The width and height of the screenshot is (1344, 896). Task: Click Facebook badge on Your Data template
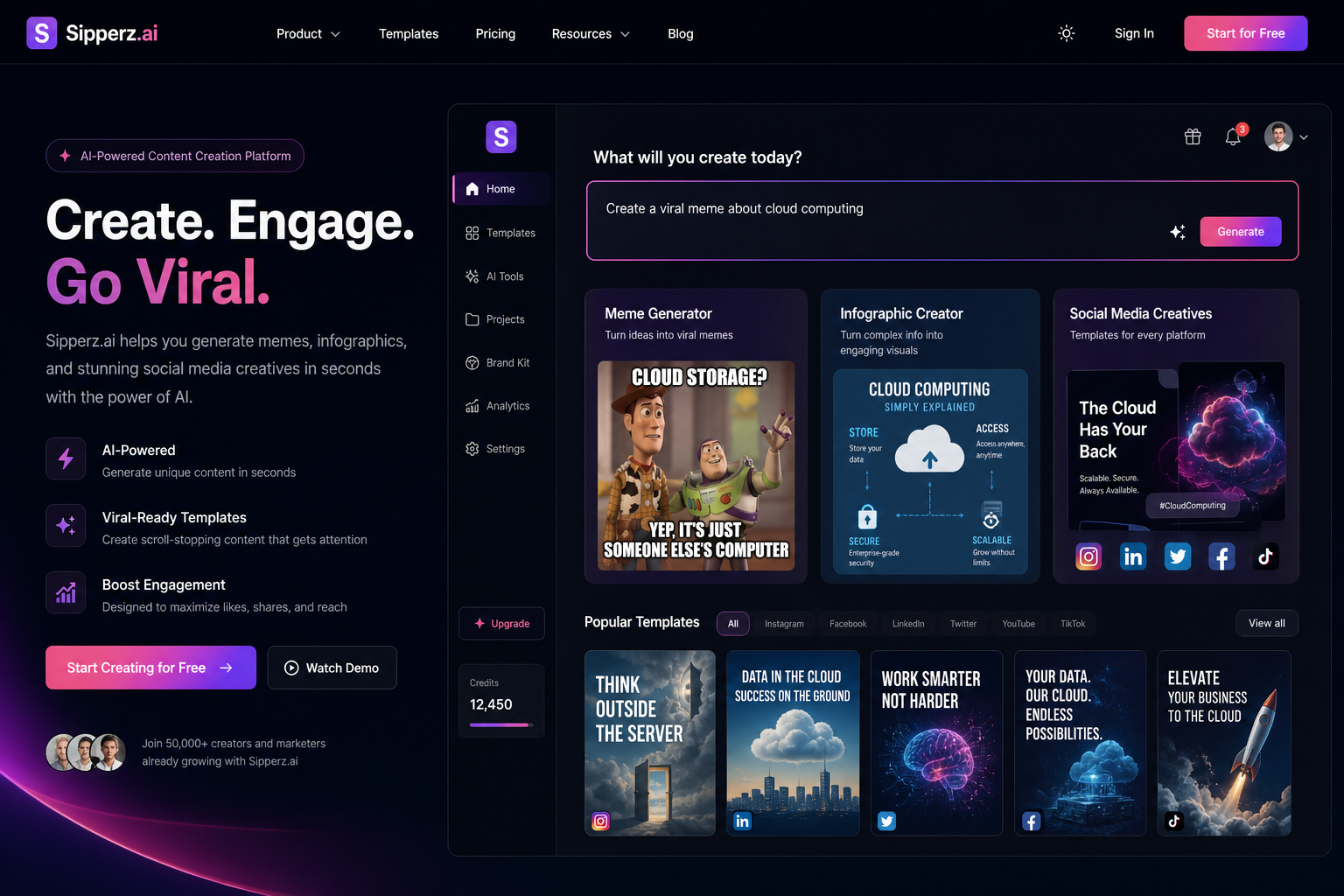tap(1032, 822)
